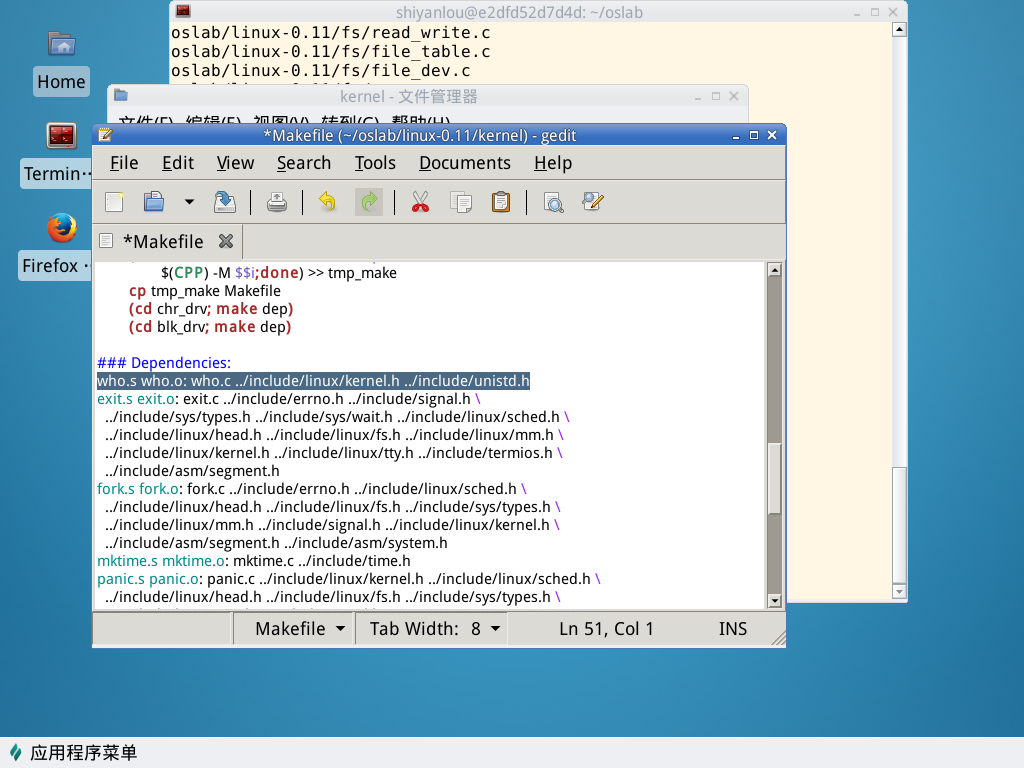Open the Find and Replace tool

tap(593, 202)
